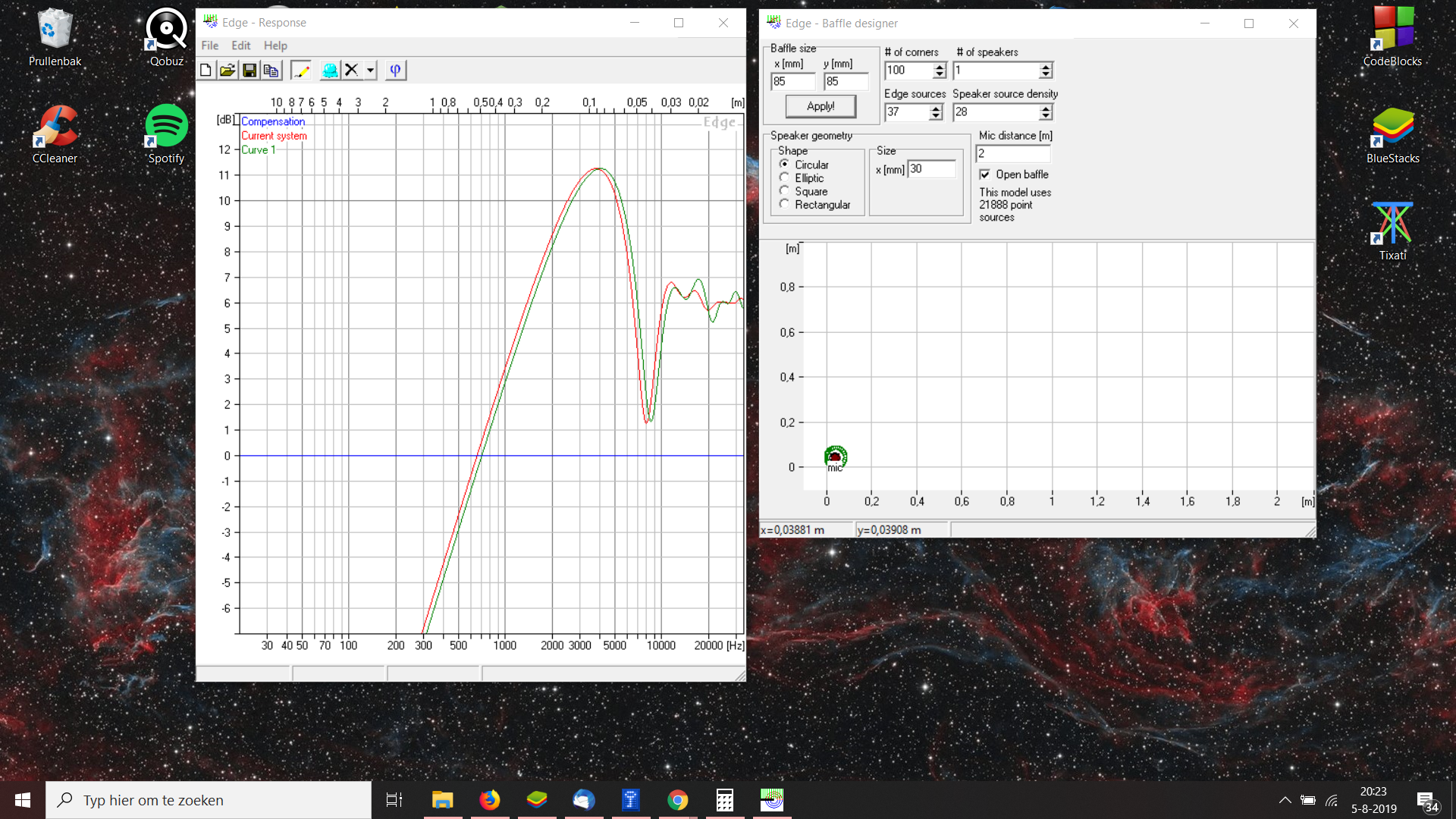
Task: Select the Rectangular shape option
Action: click(784, 205)
